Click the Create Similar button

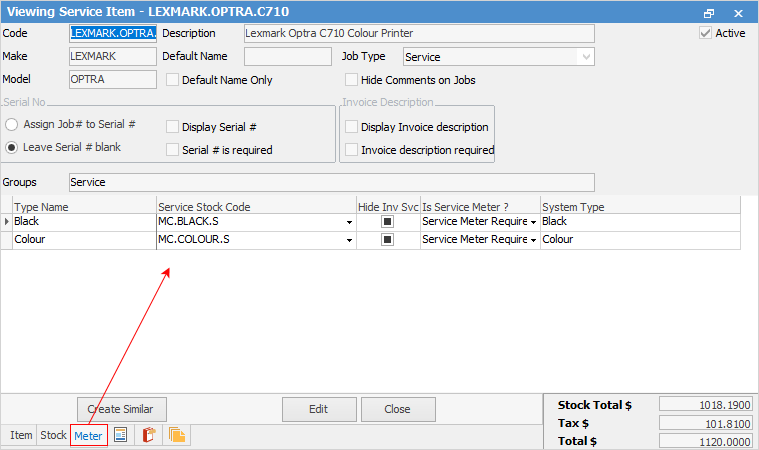(122, 409)
